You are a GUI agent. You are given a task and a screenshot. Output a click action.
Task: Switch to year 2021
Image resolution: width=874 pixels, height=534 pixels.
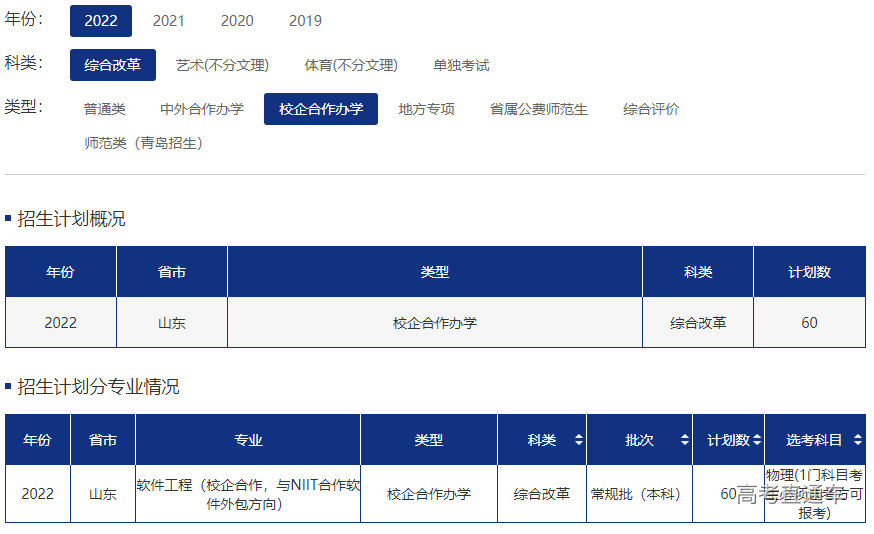[169, 21]
